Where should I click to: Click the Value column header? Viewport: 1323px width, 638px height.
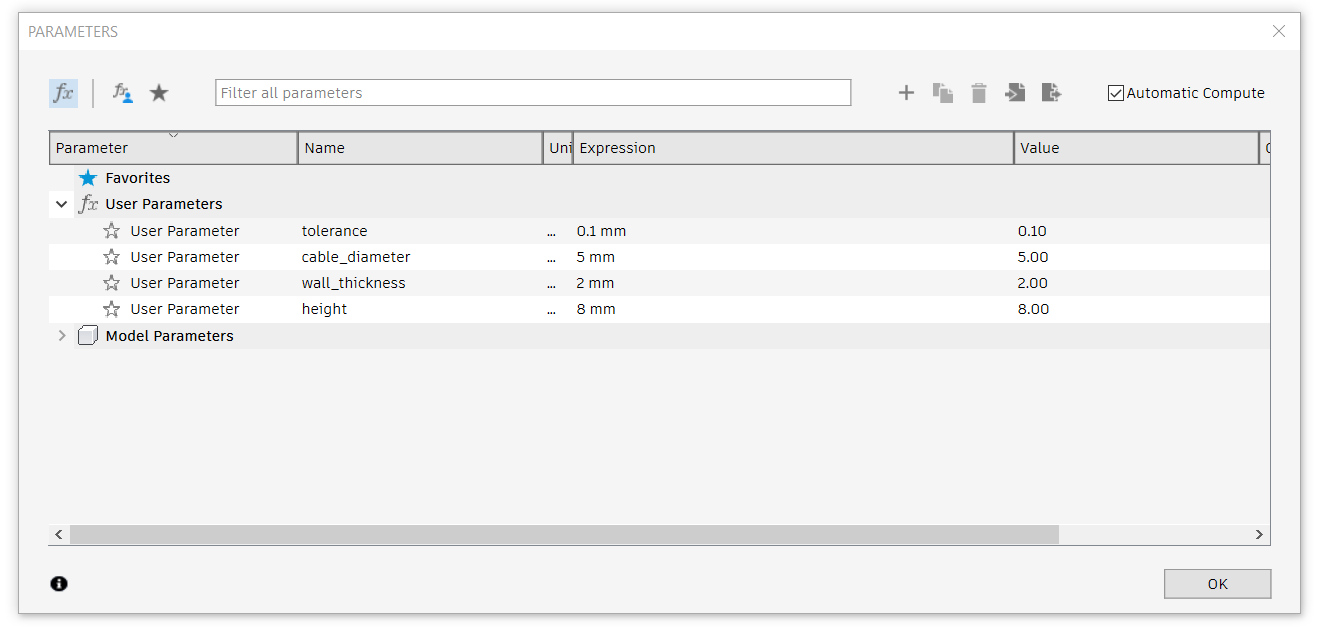click(1136, 148)
